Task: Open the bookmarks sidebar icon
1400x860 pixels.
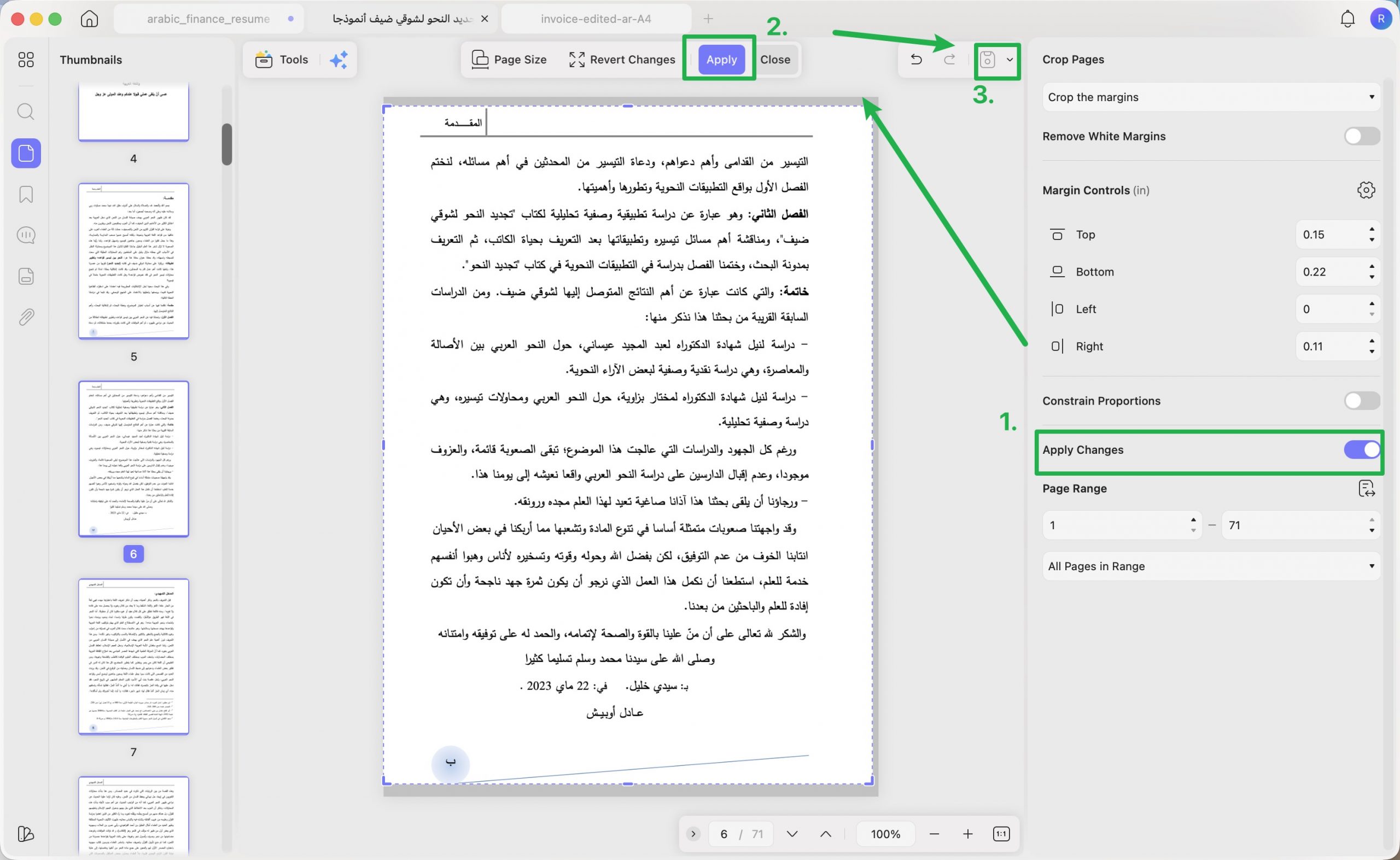Action: (x=26, y=195)
